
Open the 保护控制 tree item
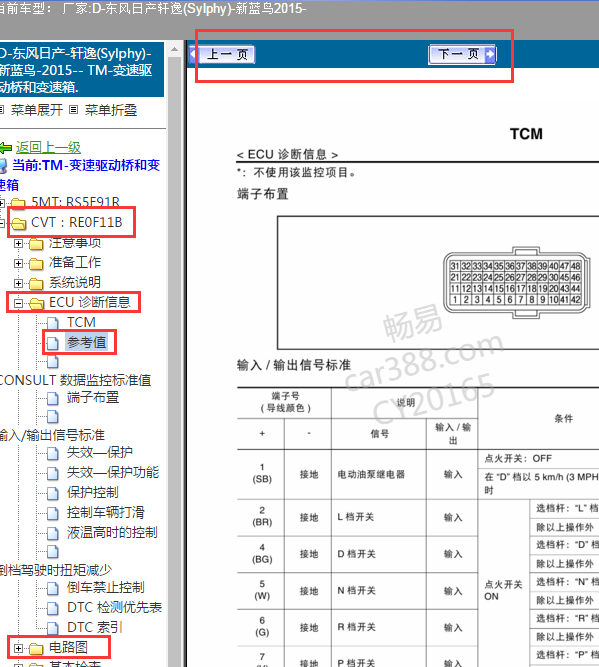(x=93, y=492)
